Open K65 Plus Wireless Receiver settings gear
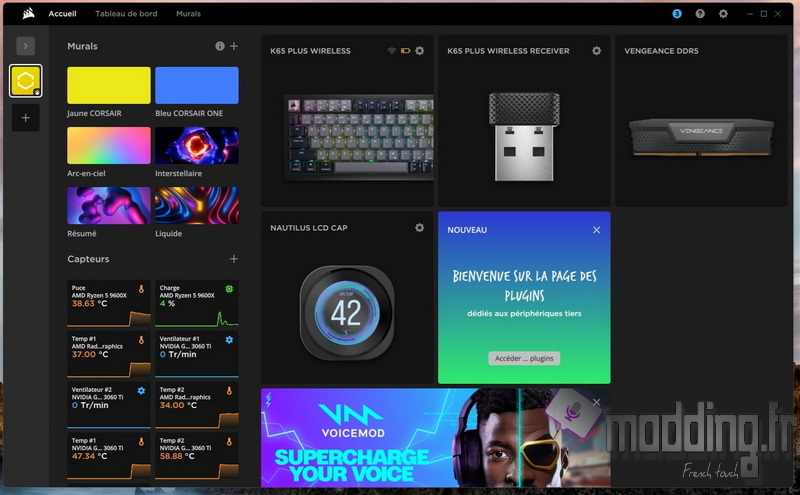This screenshot has width=800, height=495. coord(597,51)
